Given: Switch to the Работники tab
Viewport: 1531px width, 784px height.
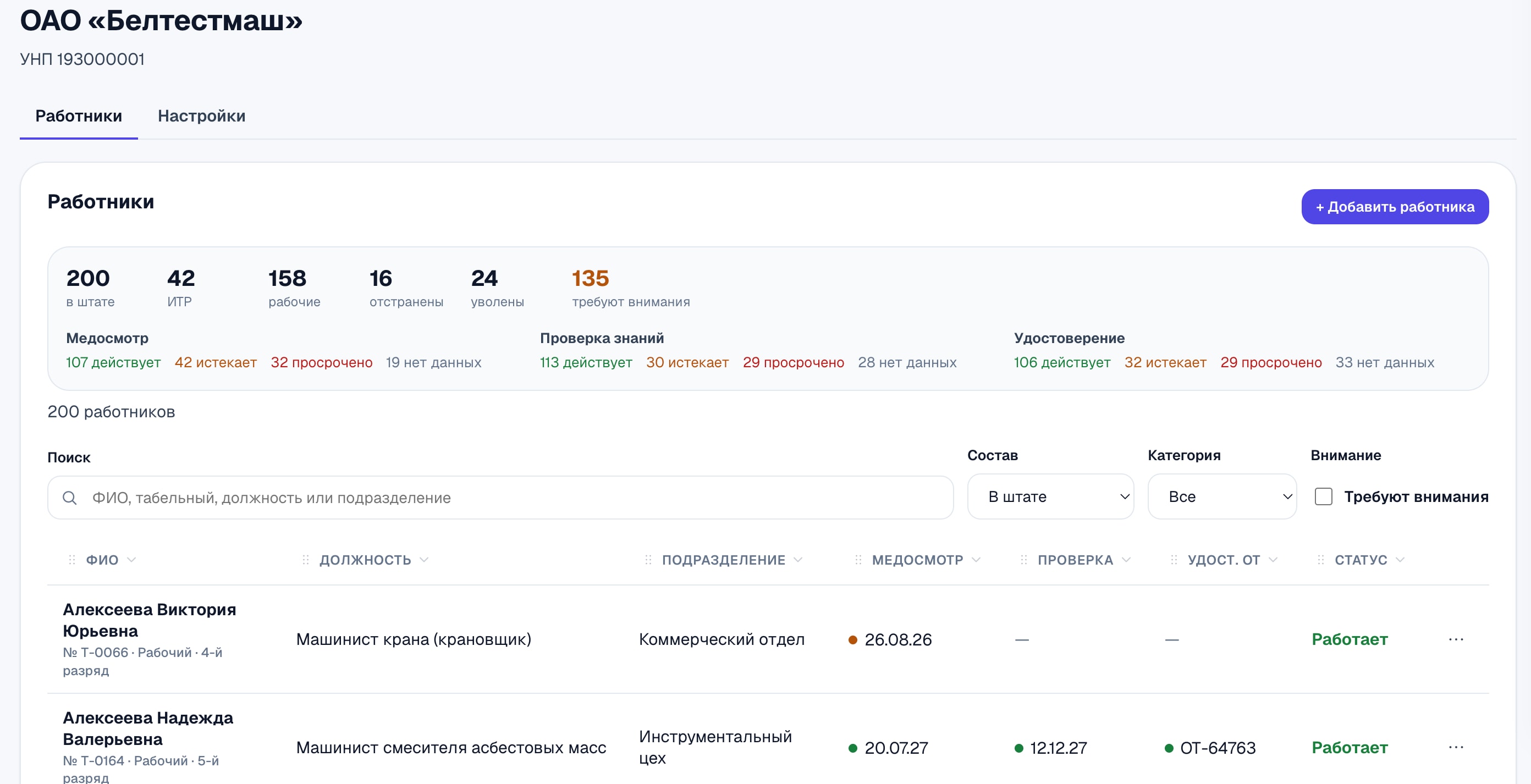Looking at the screenshot, I should (x=79, y=116).
